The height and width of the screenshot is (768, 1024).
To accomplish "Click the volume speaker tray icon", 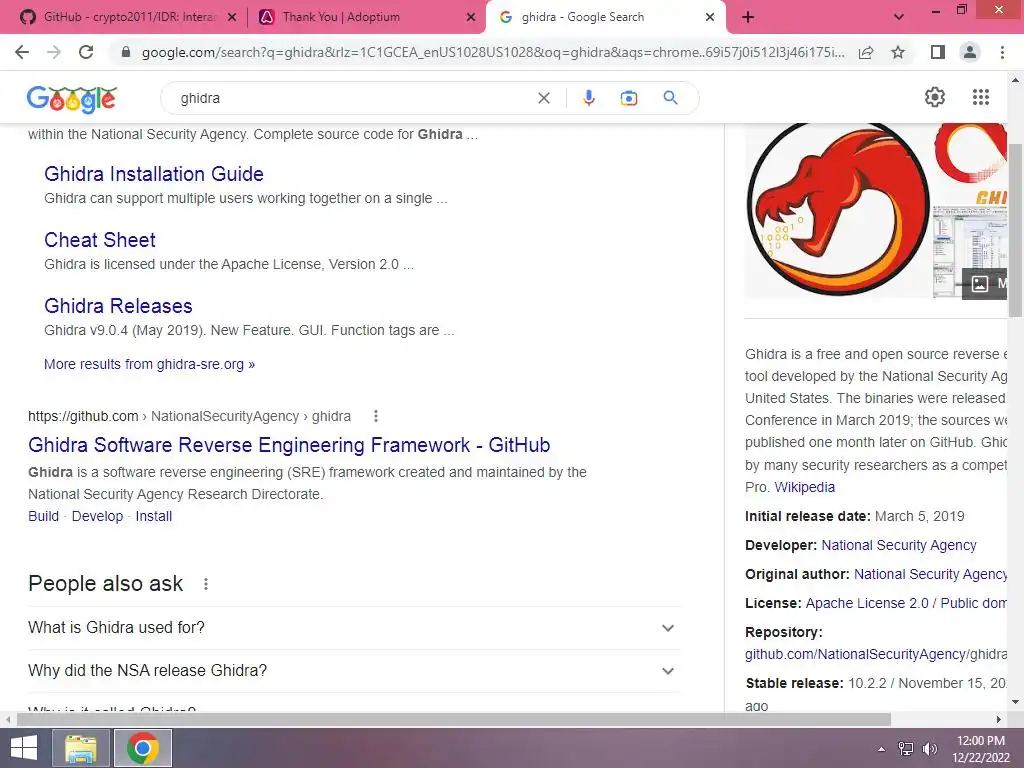I will coord(929,749).
